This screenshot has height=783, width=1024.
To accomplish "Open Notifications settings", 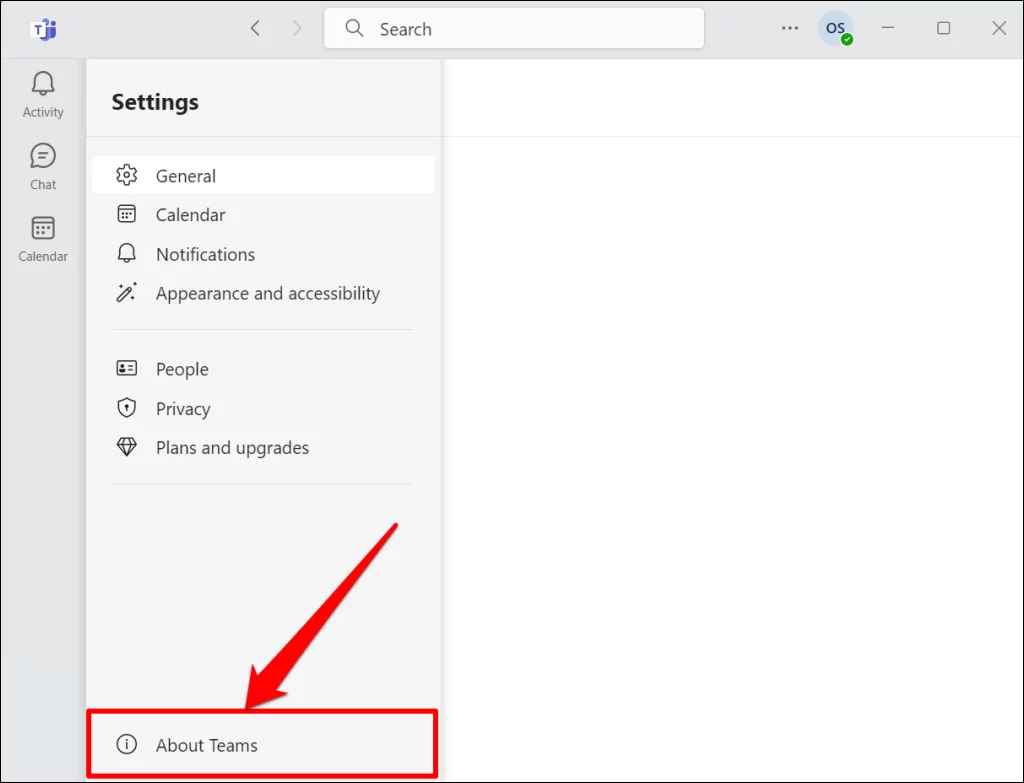I will (205, 254).
